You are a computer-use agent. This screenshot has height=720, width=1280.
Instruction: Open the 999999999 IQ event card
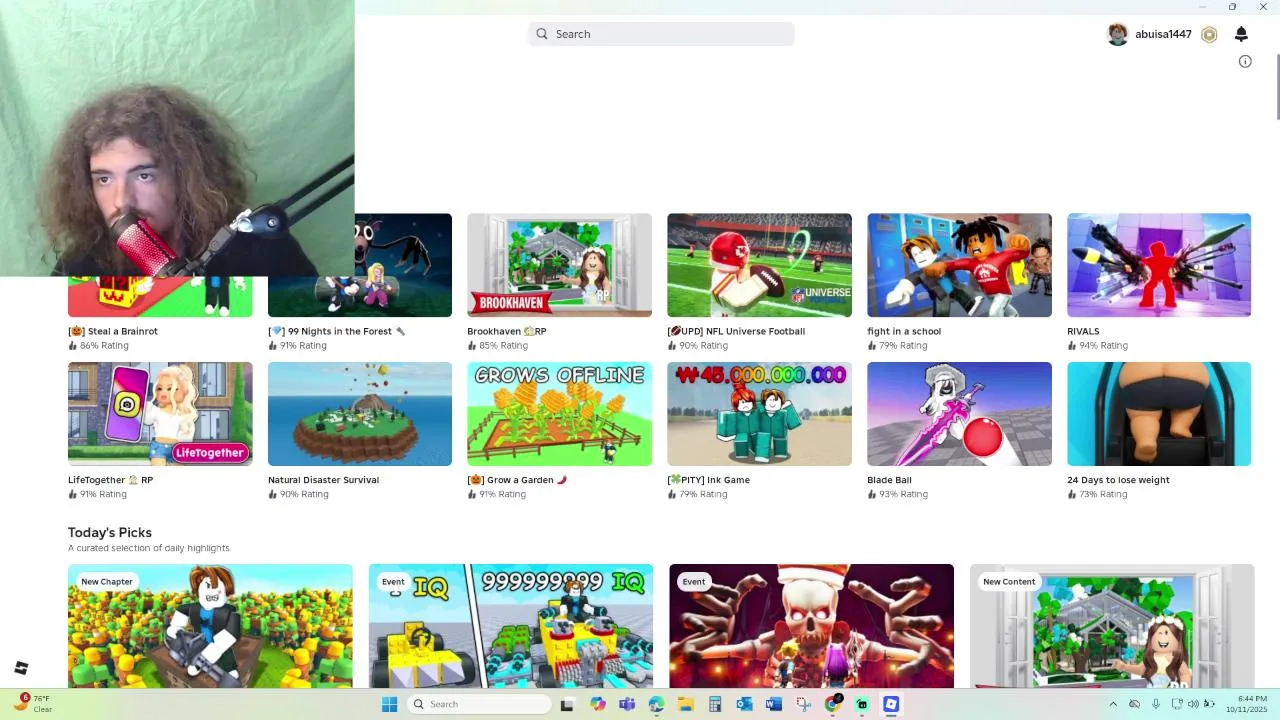(x=511, y=626)
